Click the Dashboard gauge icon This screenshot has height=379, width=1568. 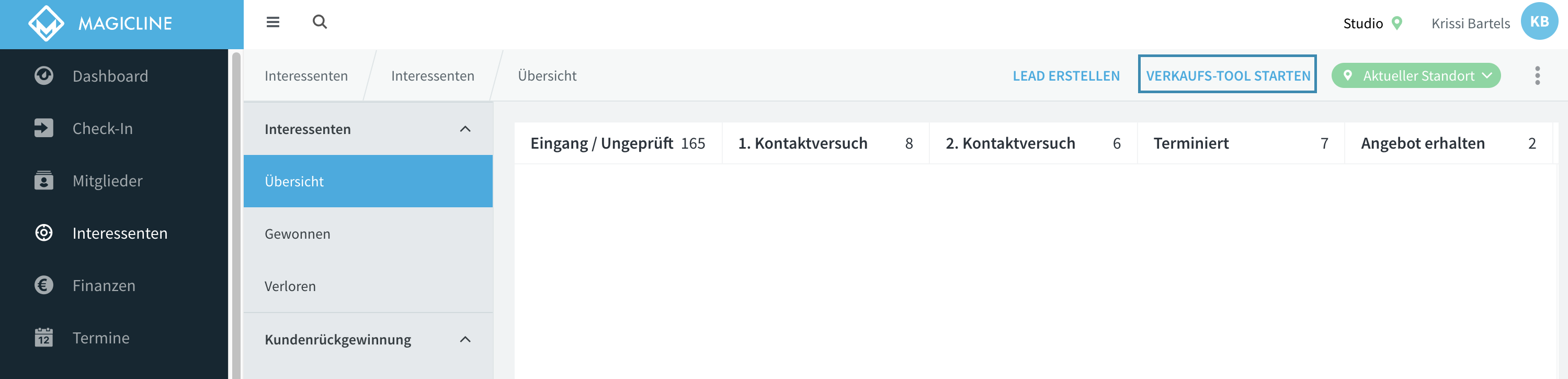(x=44, y=75)
